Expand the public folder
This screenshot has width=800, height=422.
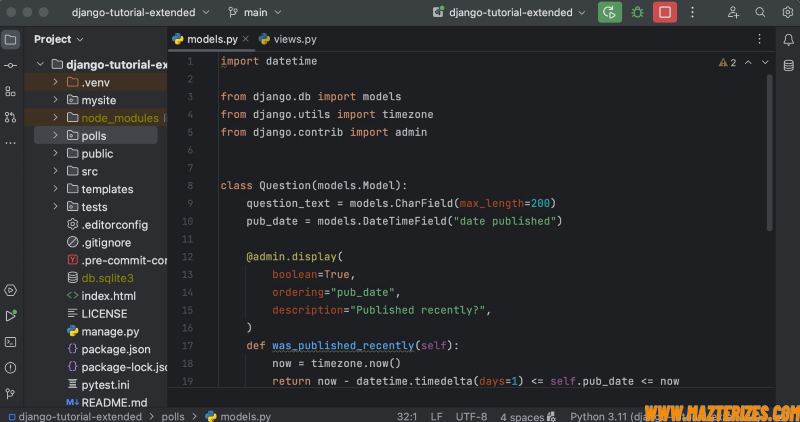(x=55, y=153)
